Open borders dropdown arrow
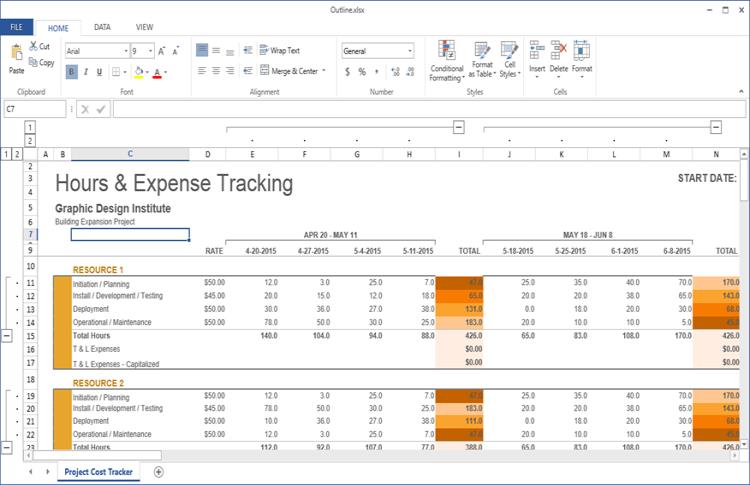This screenshot has height=485, width=750. (x=125, y=72)
